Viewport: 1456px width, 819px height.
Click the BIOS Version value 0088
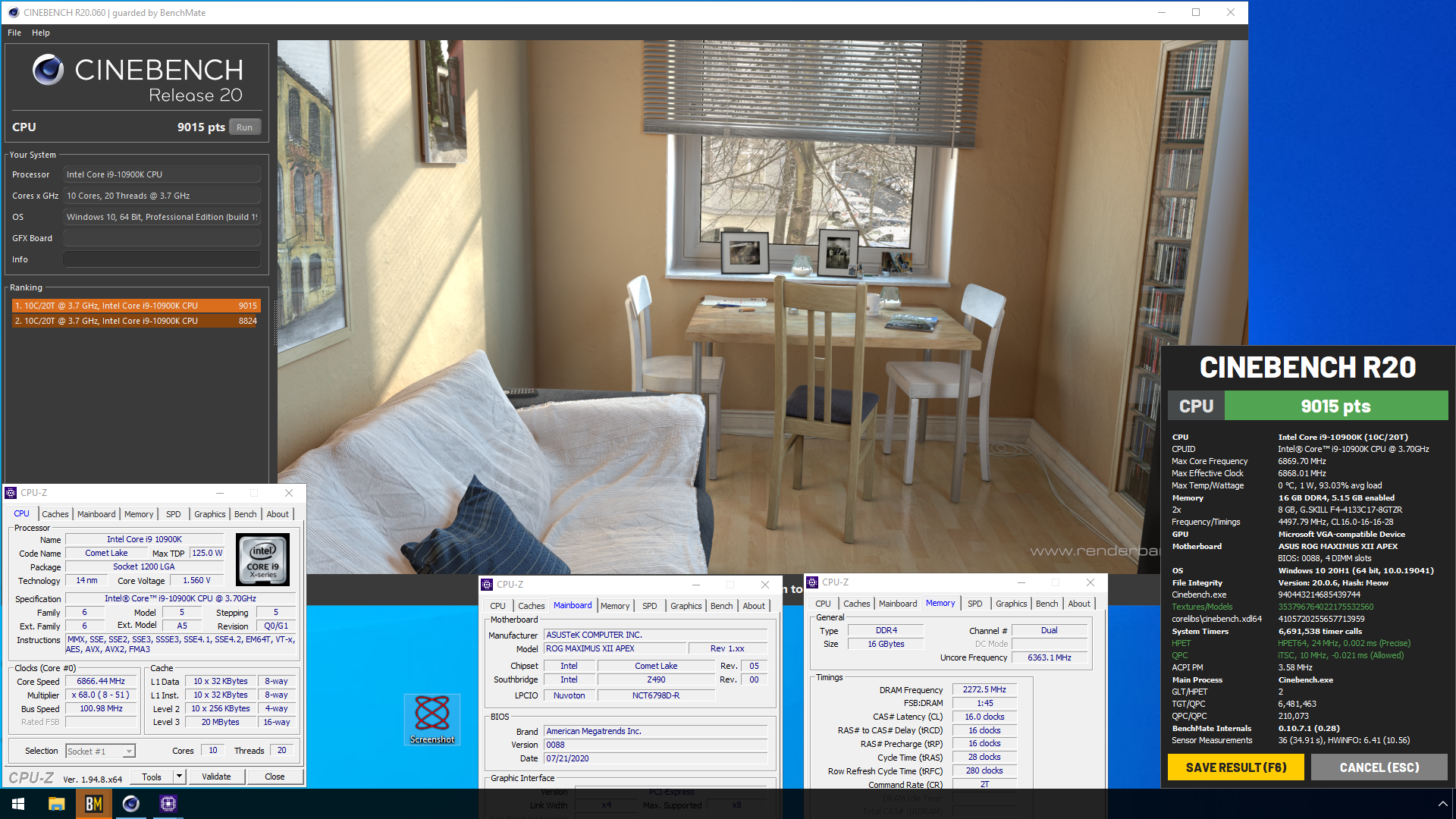(x=655, y=745)
